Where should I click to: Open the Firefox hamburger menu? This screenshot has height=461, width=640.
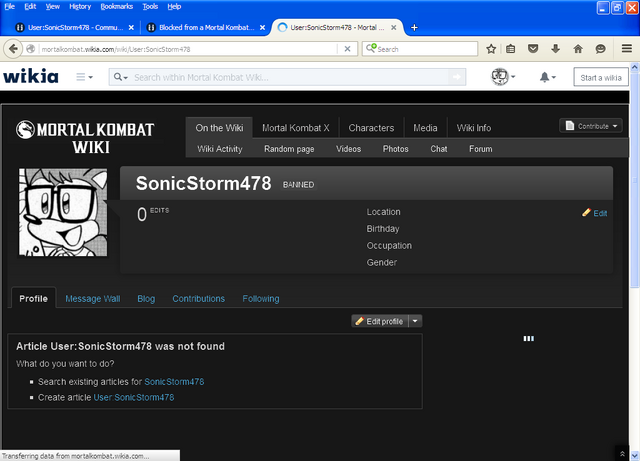(x=627, y=49)
